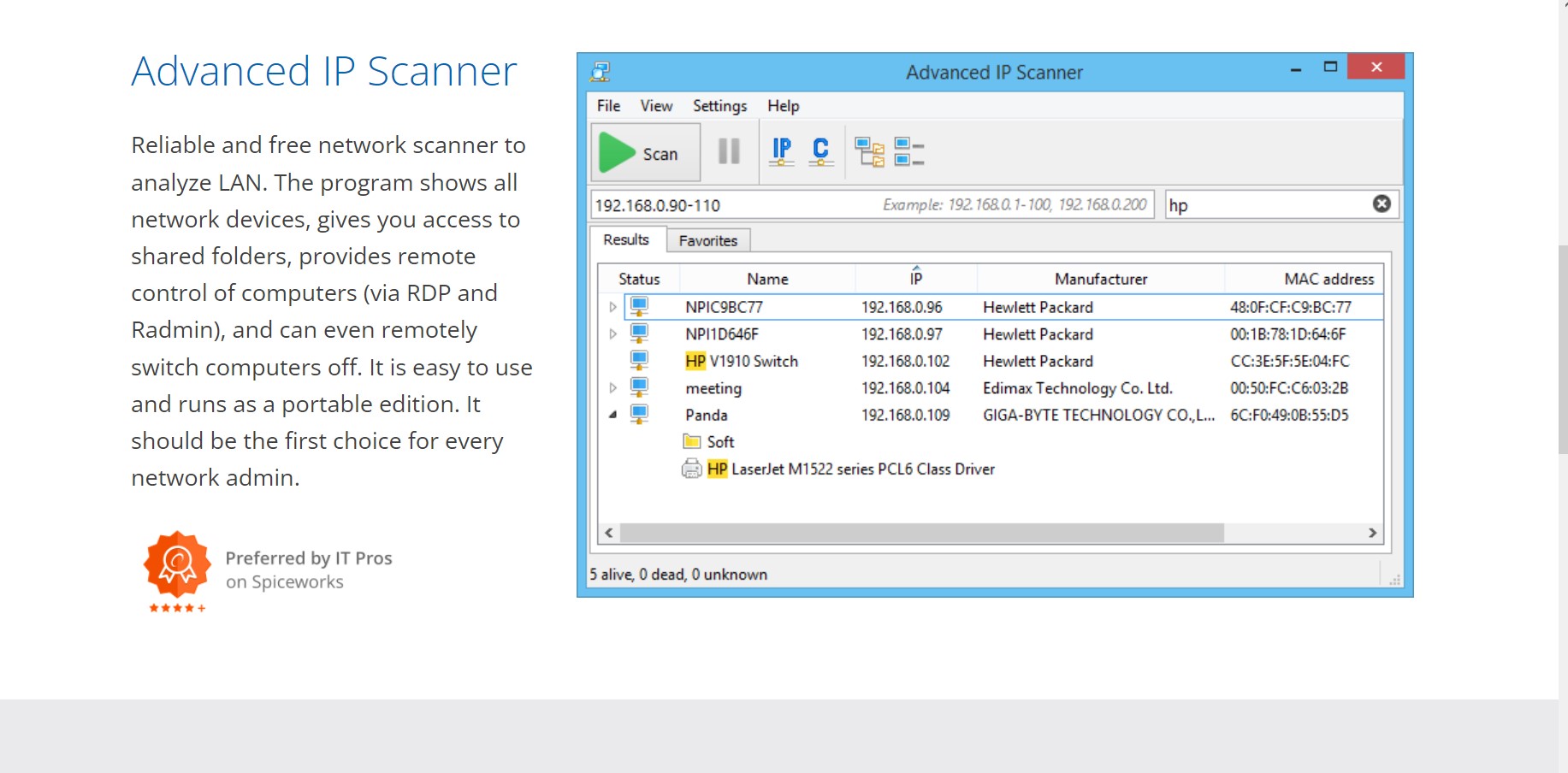This screenshot has height=773, width=1568.
Task: Sort by the Name column header
Action: (767, 279)
